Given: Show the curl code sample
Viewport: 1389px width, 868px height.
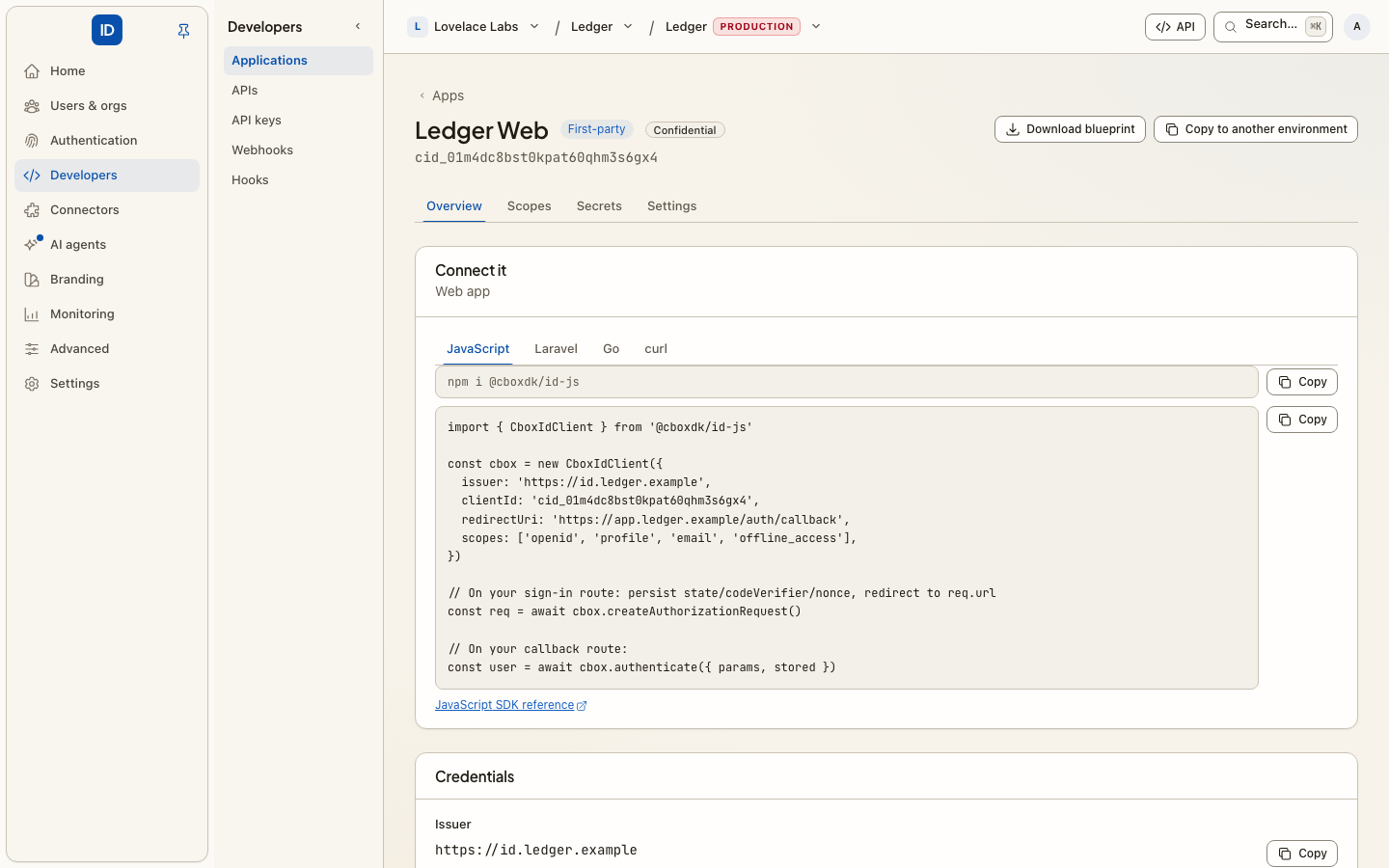Looking at the screenshot, I should point(656,349).
